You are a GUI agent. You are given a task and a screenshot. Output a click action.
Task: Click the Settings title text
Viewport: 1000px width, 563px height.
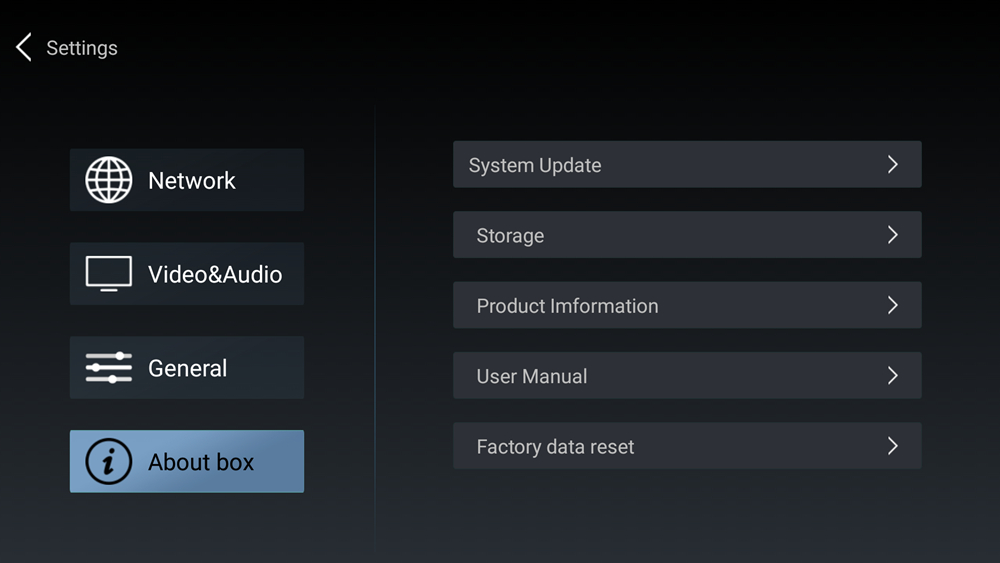pyautogui.click(x=82, y=48)
